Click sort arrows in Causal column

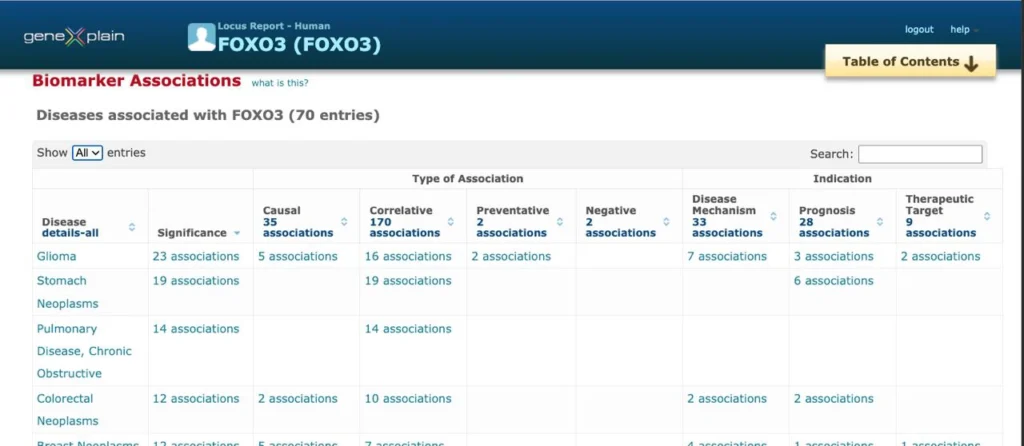pyautogui.click(x=345, y=222)
